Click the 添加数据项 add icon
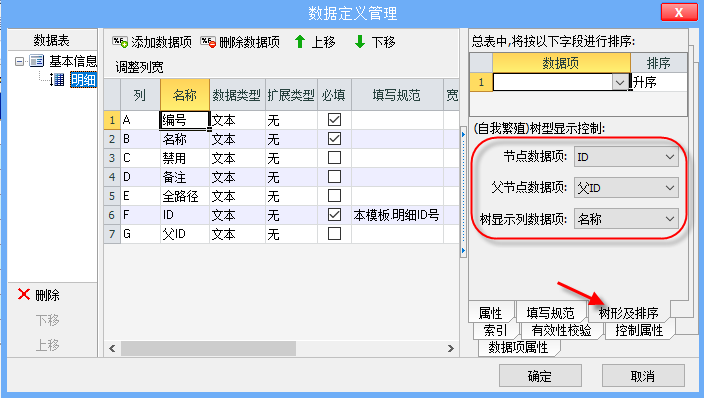This screenshot has width=704, height=398. (x=120, y=42)
